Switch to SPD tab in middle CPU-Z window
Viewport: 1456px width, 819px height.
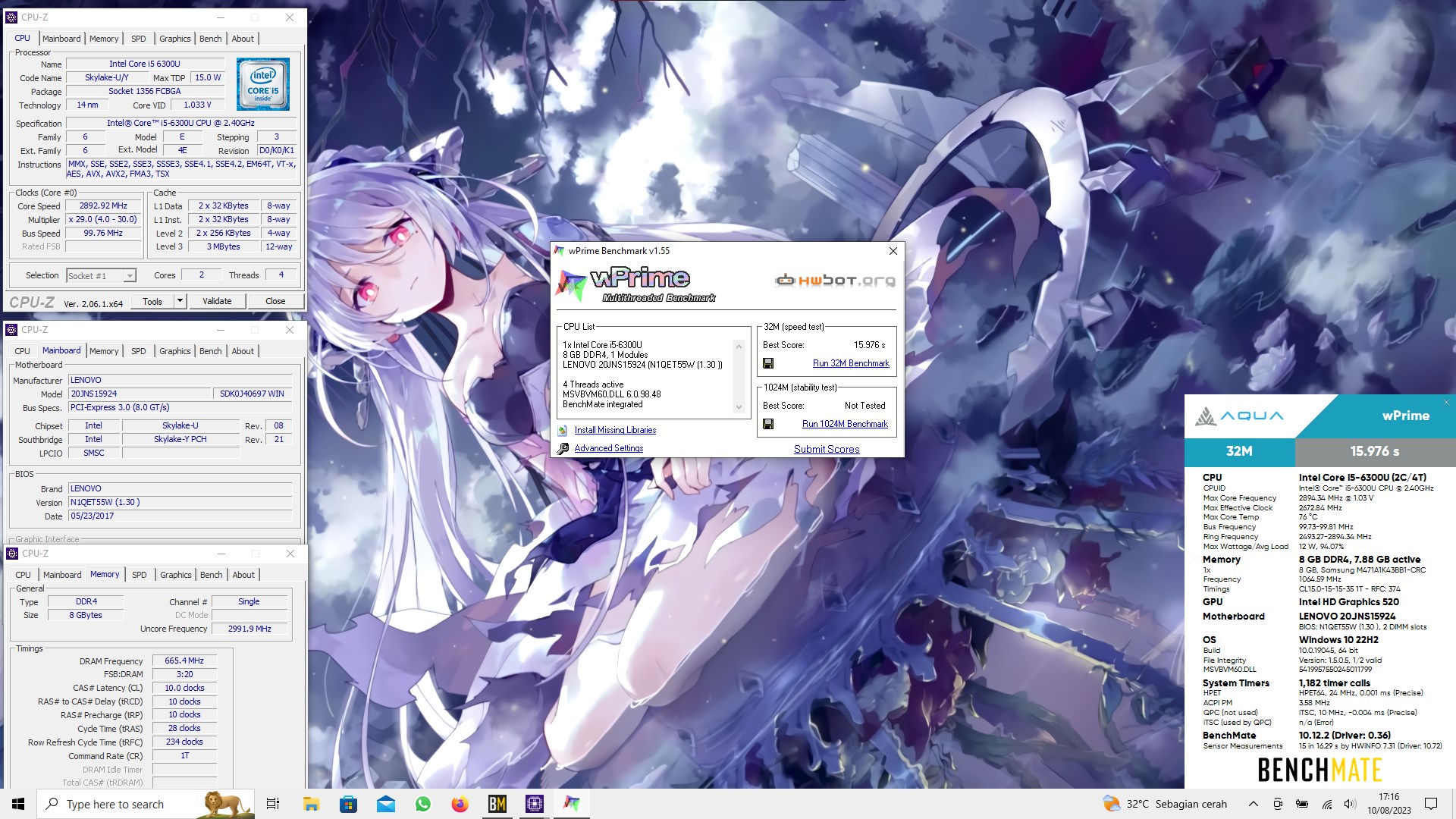coord(139,351)
